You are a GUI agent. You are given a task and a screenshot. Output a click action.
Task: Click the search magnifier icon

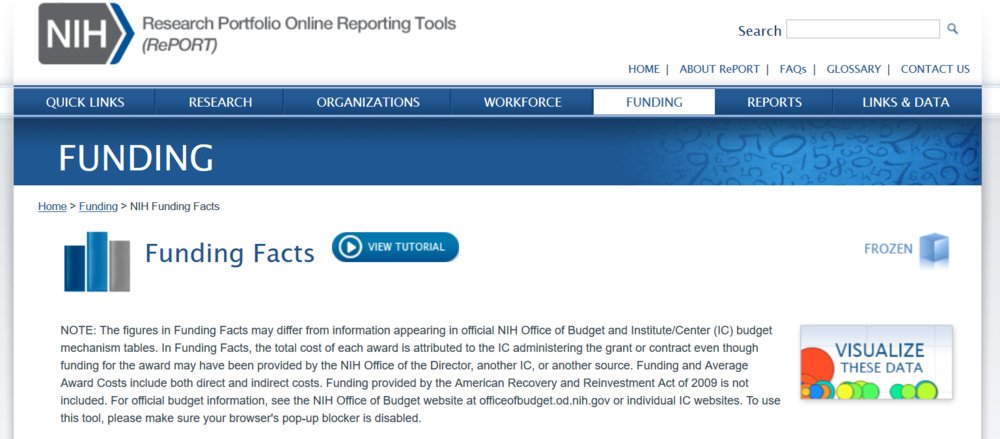click(x=952, y=29)
